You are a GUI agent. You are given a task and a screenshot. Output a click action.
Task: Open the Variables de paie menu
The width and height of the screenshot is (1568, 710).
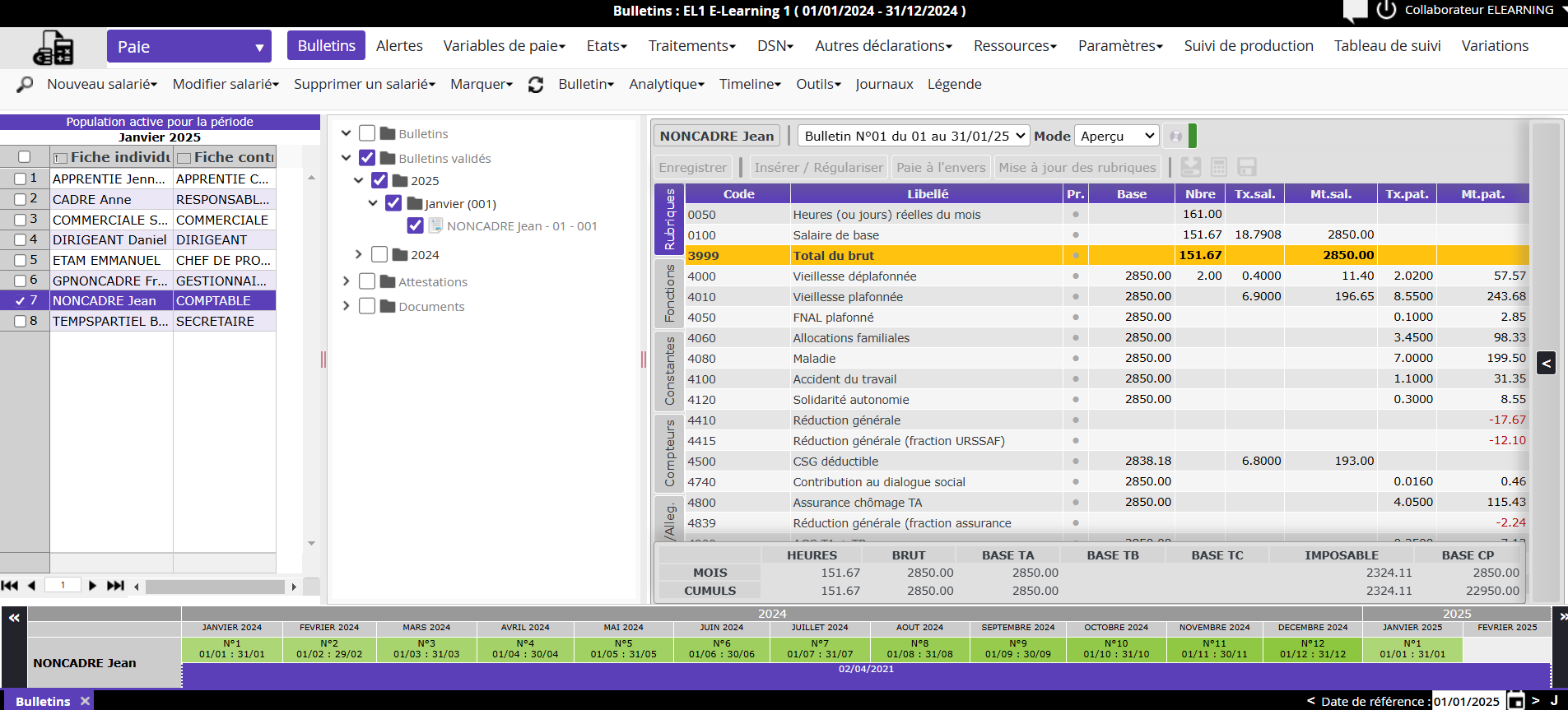point(504,46)
